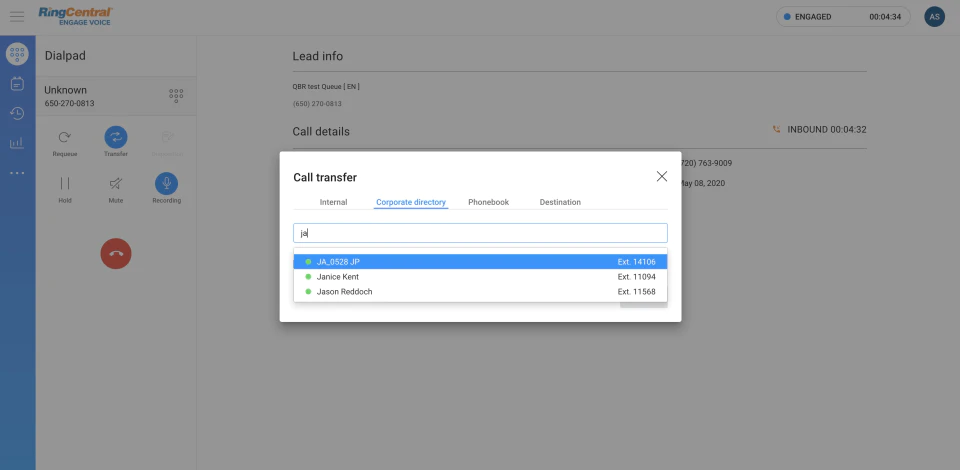Toggle the call Recording button
This screenshot has height=470, width=960.
coord(167,184)
